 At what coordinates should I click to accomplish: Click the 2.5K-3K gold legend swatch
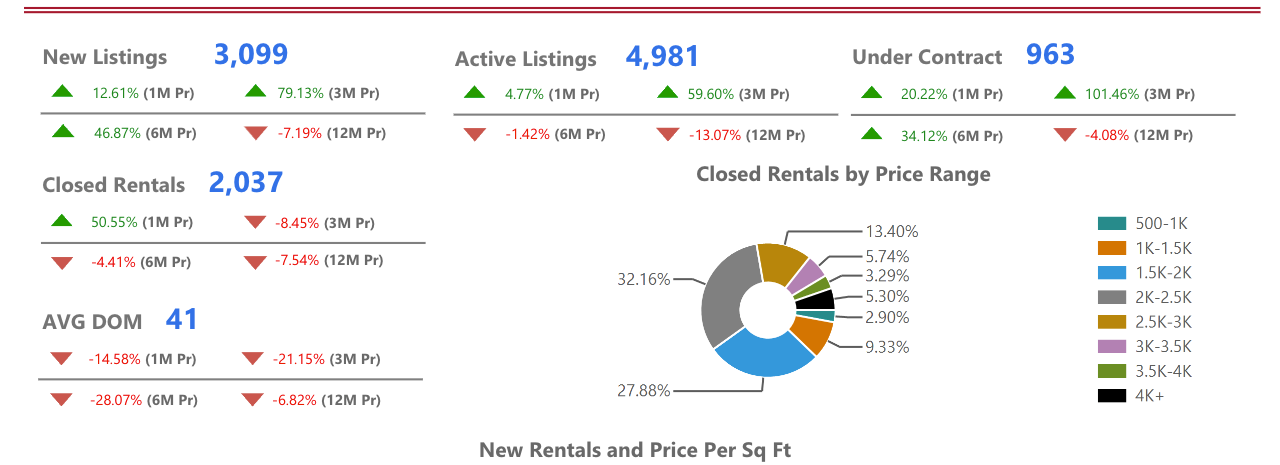pyautogui.click(x=1112, y=321)
